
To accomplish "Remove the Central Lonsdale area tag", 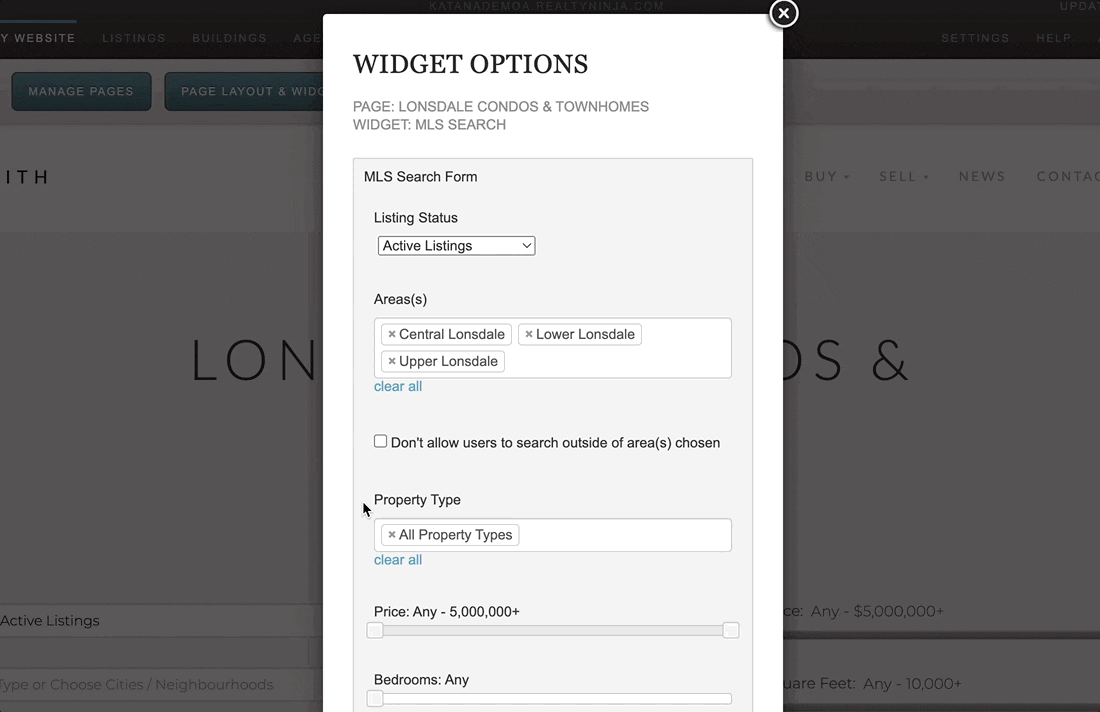I will pos(392,334).
